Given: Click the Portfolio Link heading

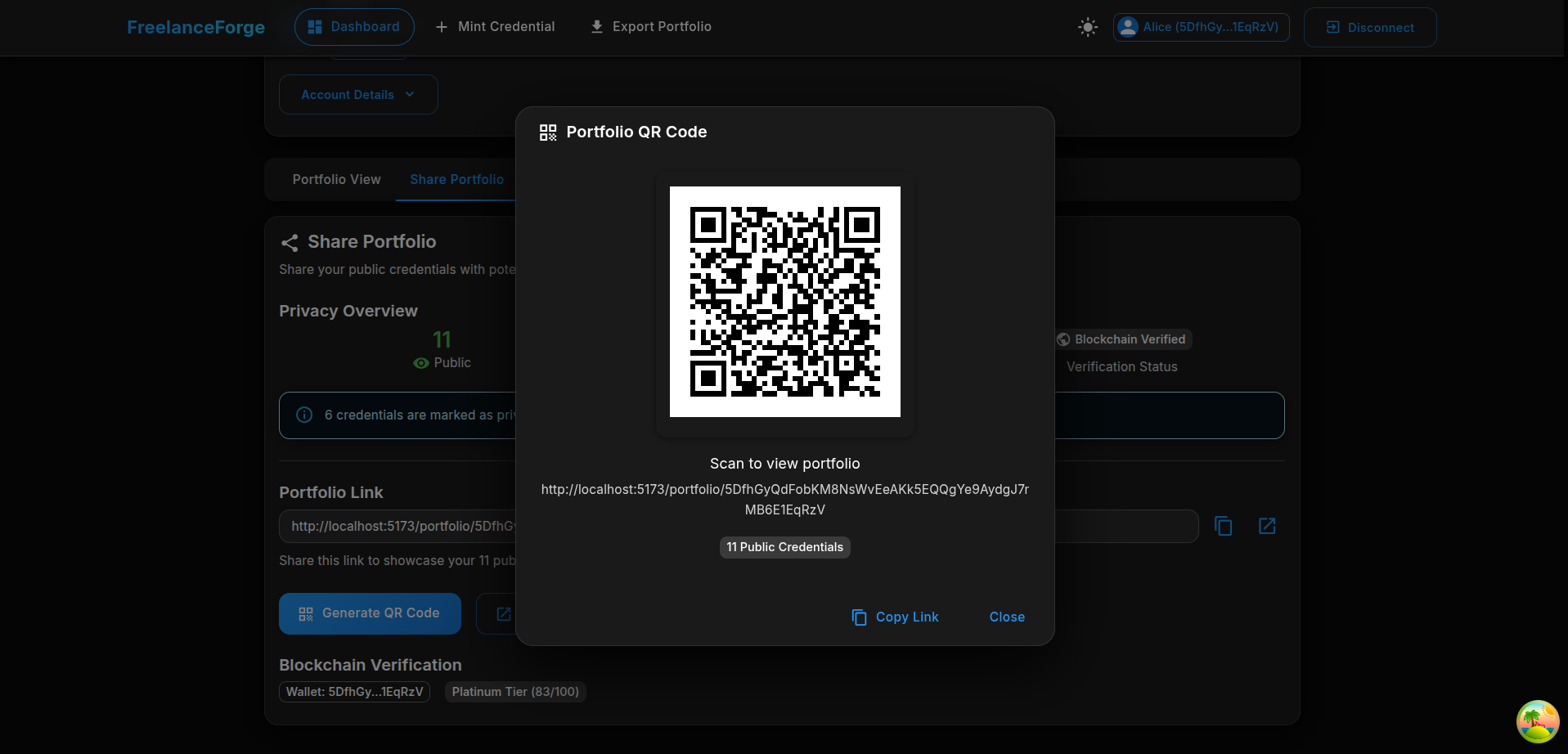Looking at the screenshot, I should coord(331,492).
